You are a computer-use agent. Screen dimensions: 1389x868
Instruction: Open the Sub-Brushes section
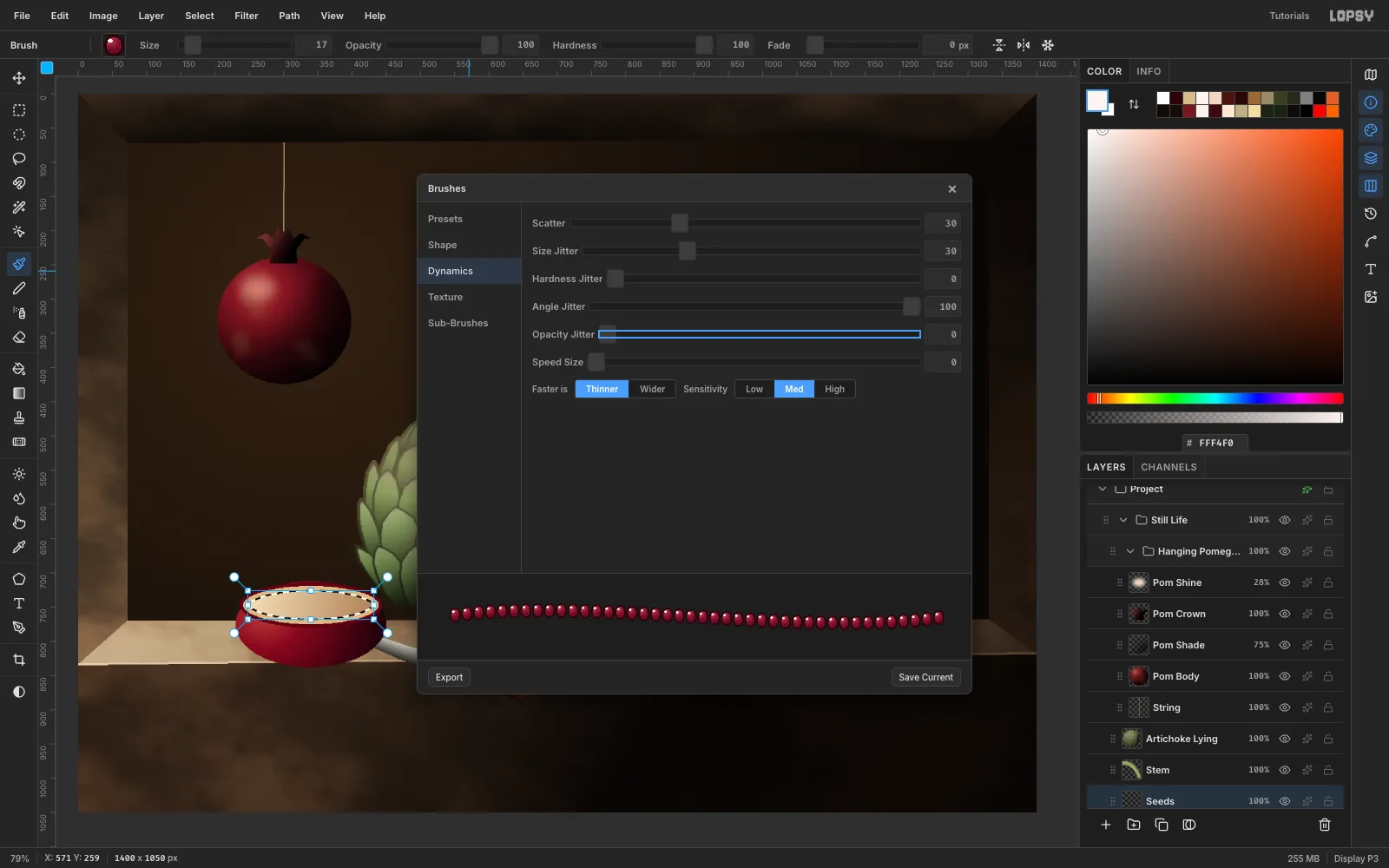[469, 323]
